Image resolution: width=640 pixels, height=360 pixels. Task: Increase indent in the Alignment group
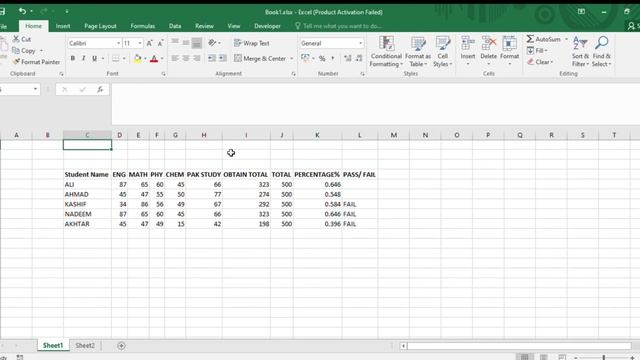point(222,58)
